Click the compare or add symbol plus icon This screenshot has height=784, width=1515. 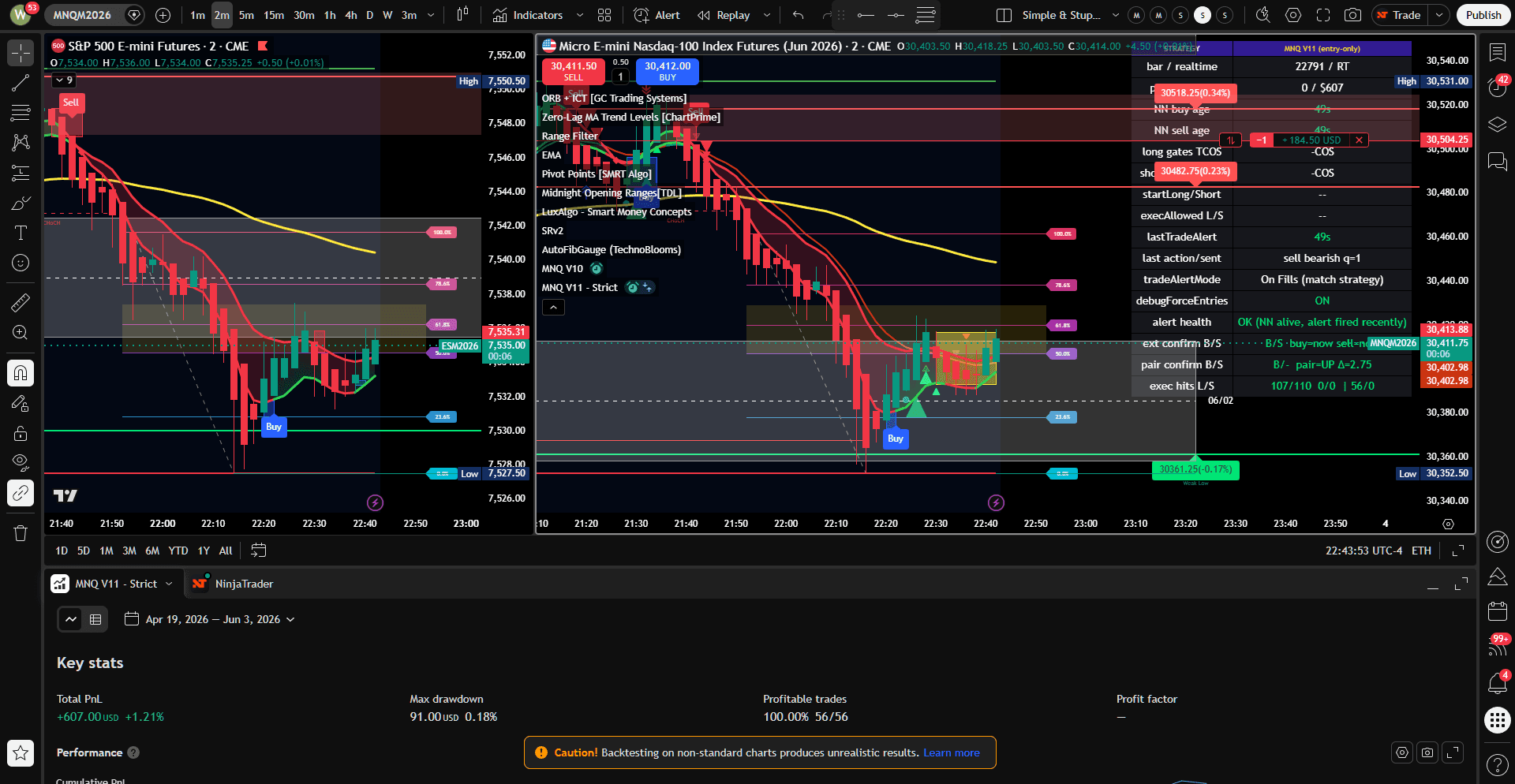(163, 15)
